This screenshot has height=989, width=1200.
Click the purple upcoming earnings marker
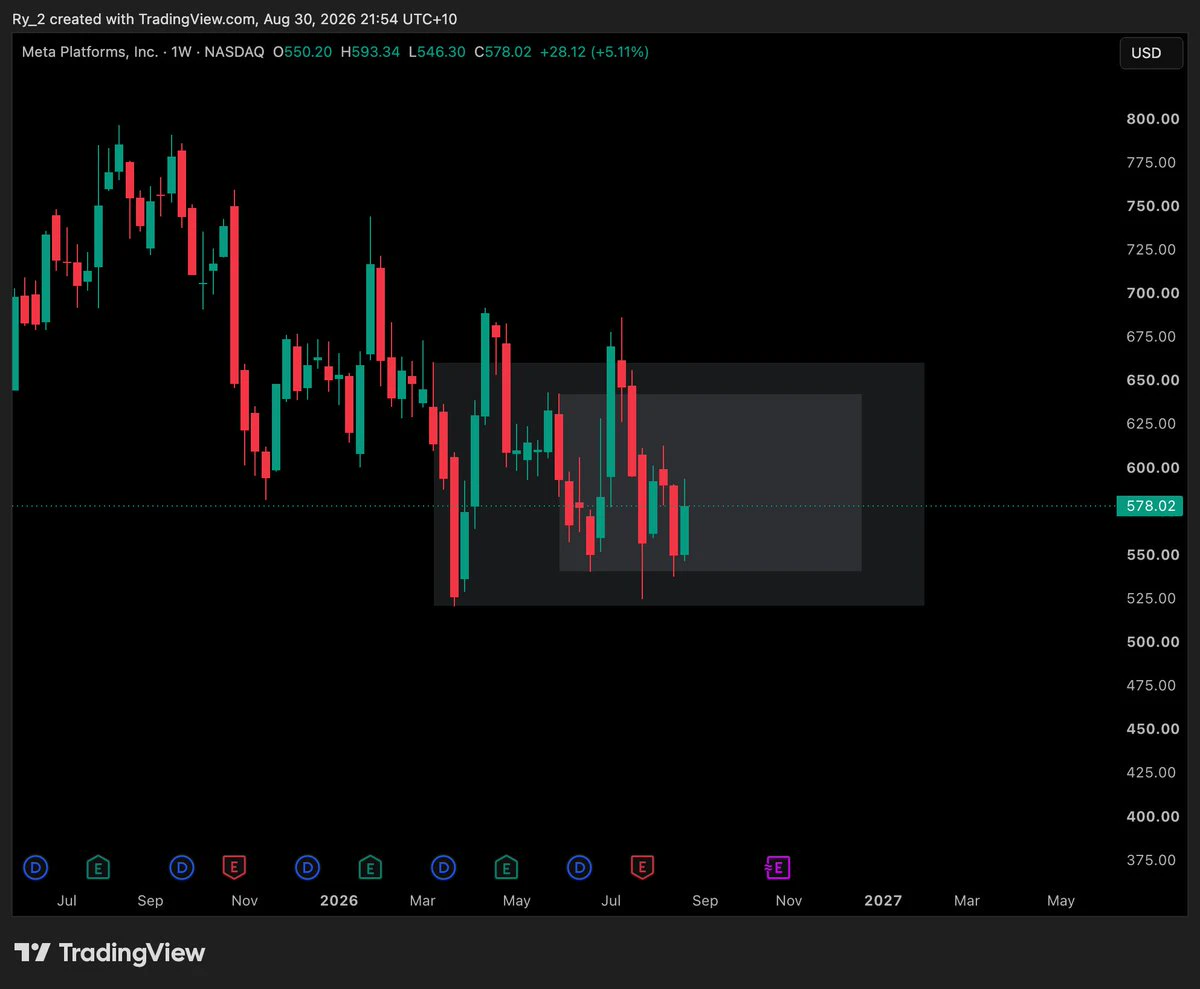[x=778, y=867]
